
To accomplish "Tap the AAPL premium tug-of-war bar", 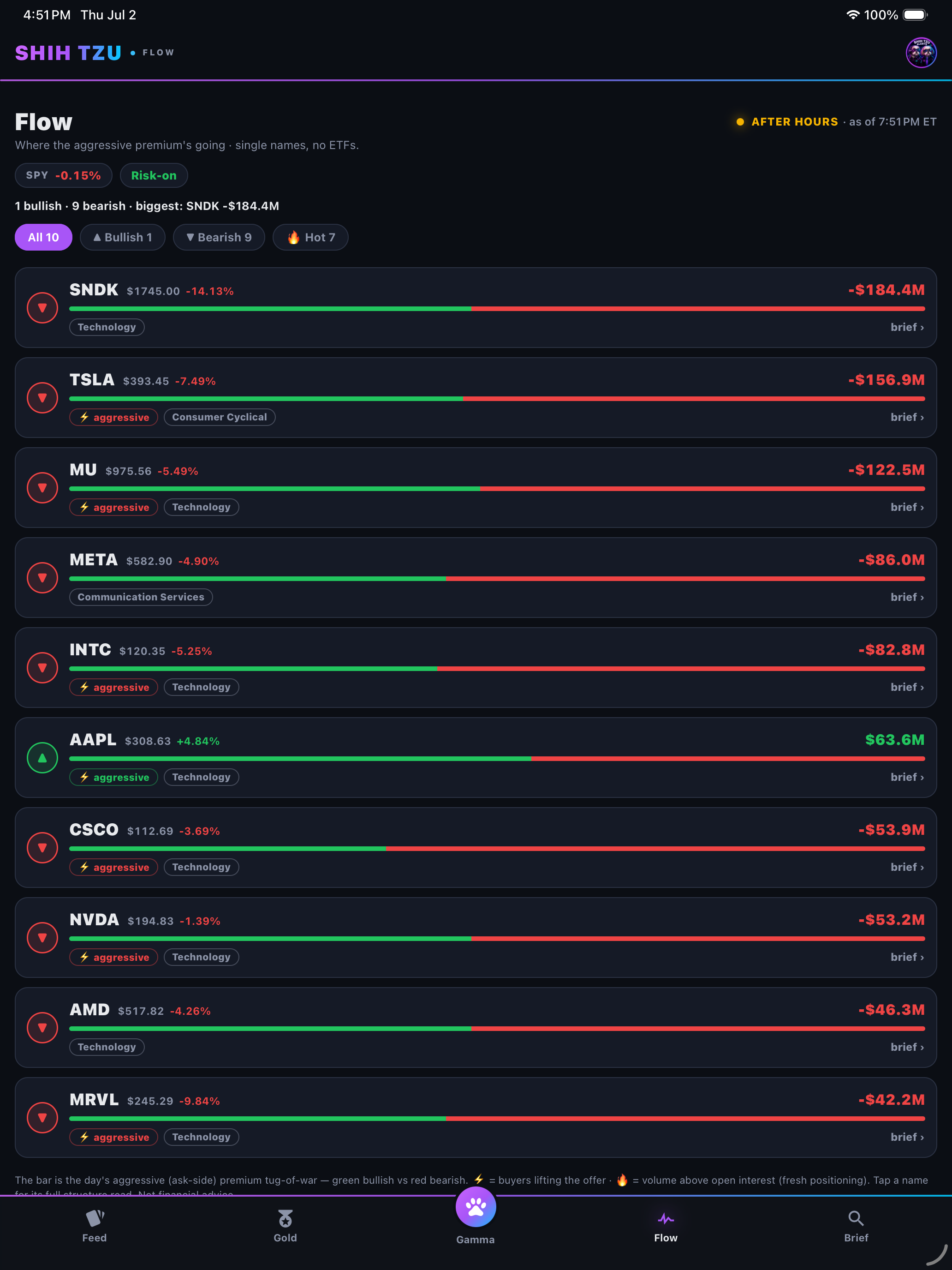I will tap(497, 758).
